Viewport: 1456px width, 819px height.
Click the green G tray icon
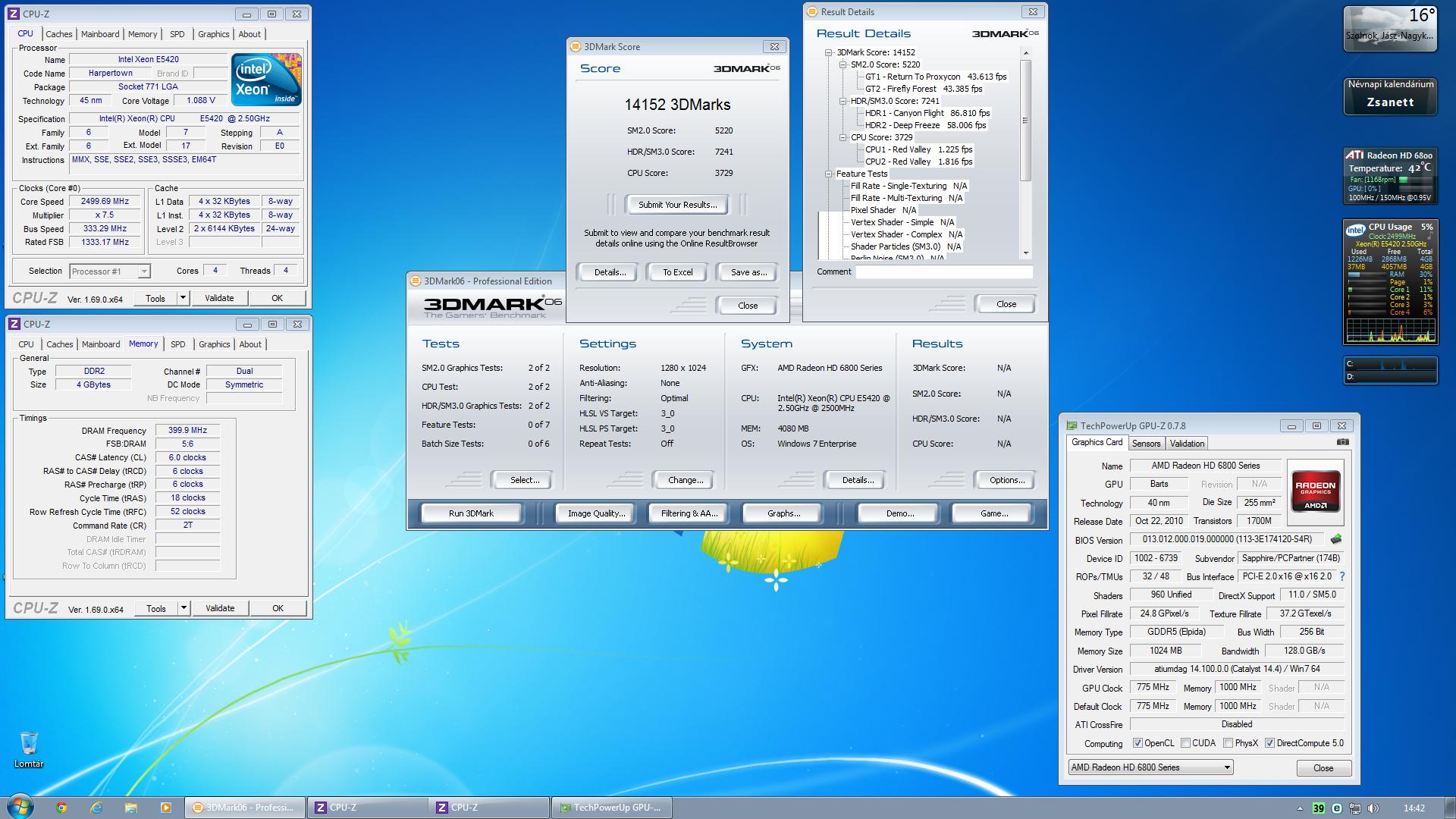(1337, 808)
